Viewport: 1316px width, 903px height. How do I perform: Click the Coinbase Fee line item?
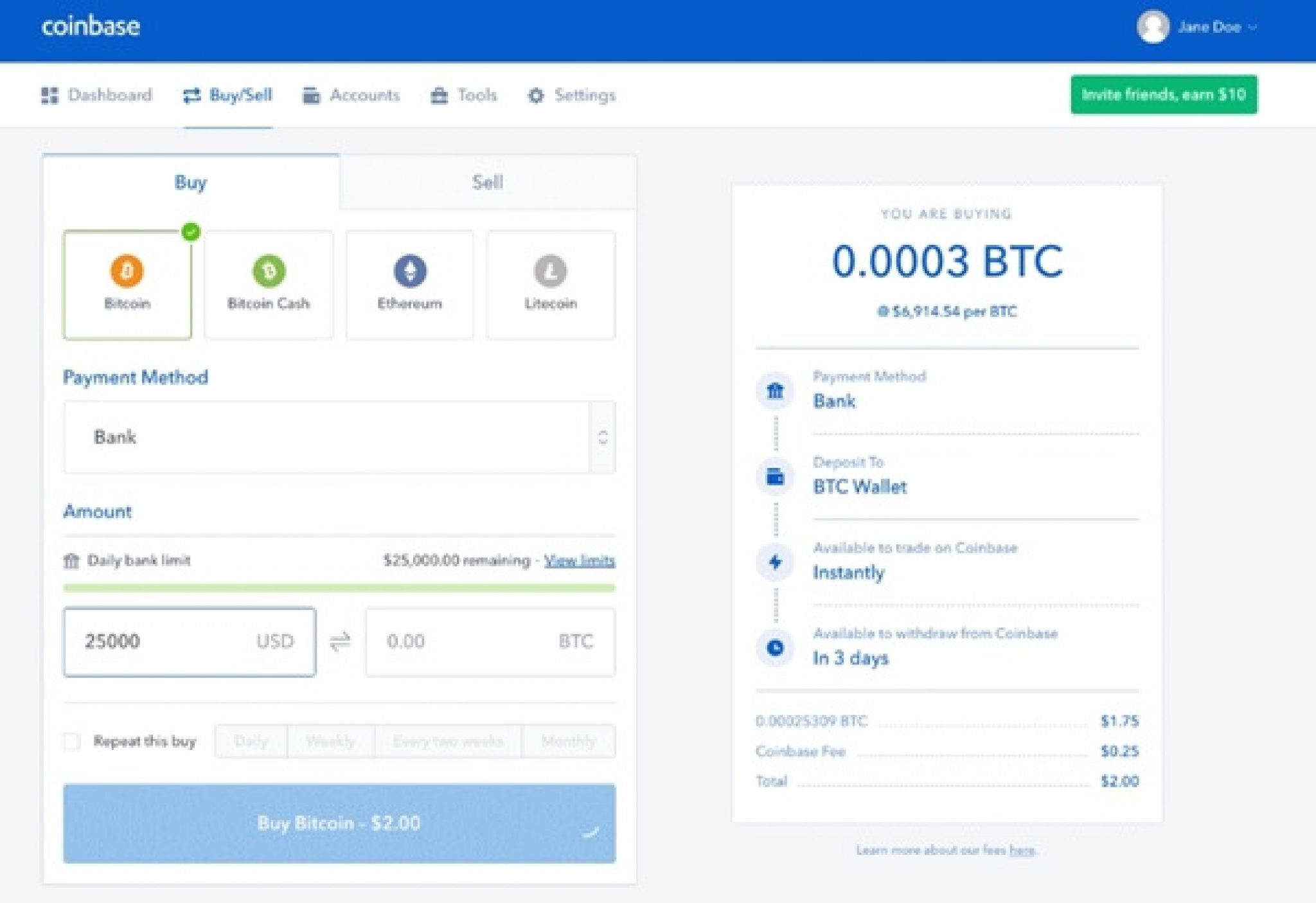[947, 751]
